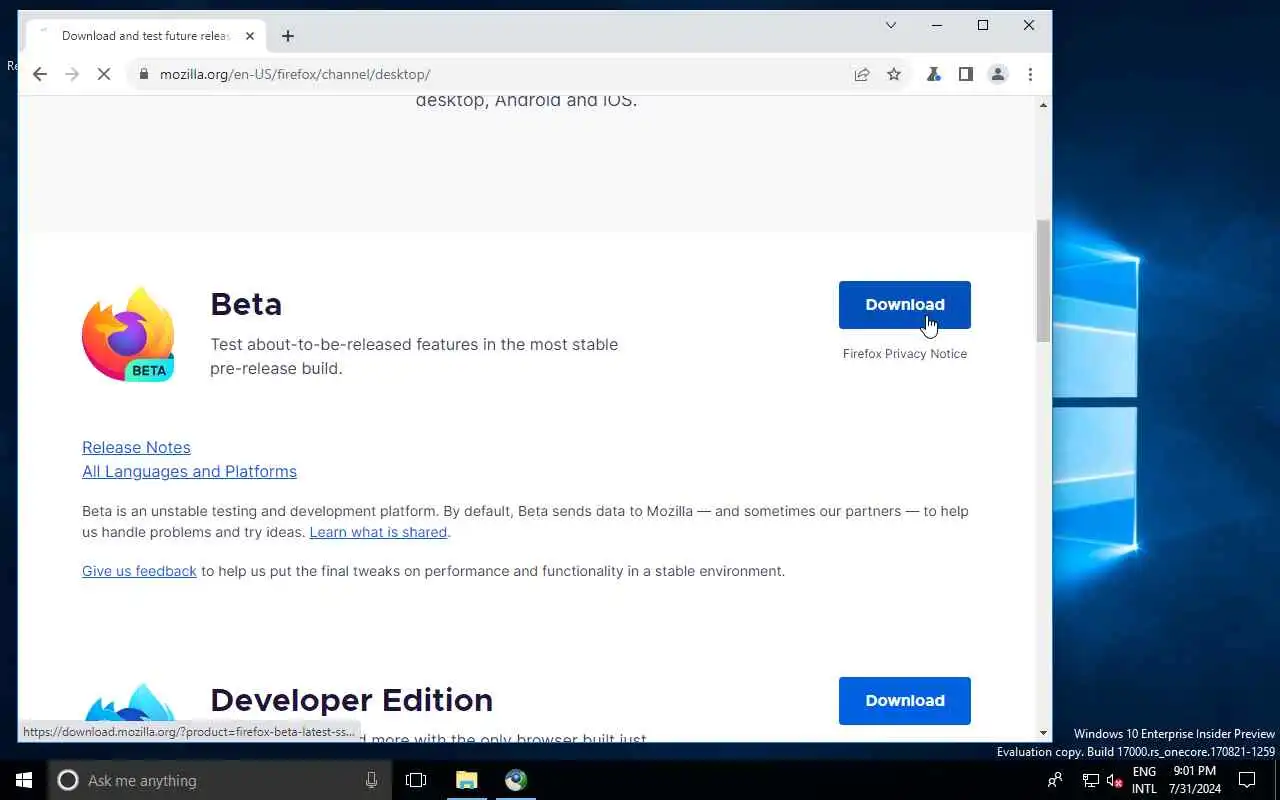Open Task View on the taskbar
Screen dimensions: 1280x800
tap(416, 780)
